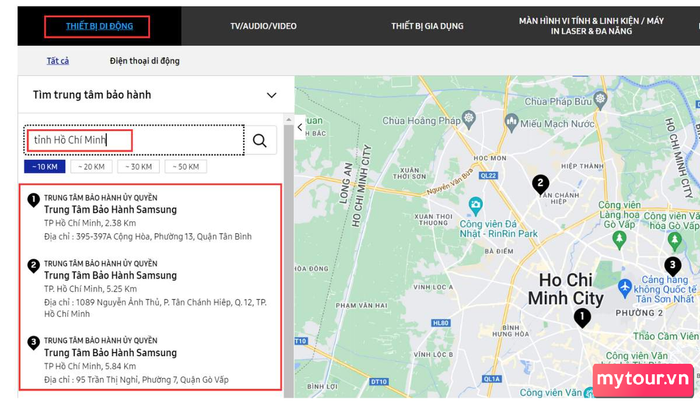Click the HÓC MÔN district label
The image size is (700, 405).
[x=490, y=158]
